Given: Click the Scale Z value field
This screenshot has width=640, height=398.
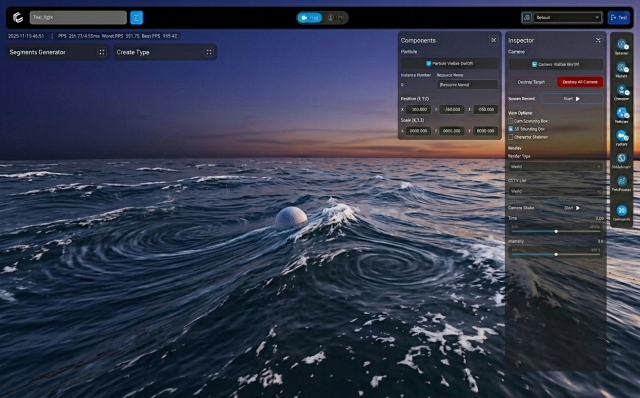Looking at the screenshot, I should click(485, 131).
